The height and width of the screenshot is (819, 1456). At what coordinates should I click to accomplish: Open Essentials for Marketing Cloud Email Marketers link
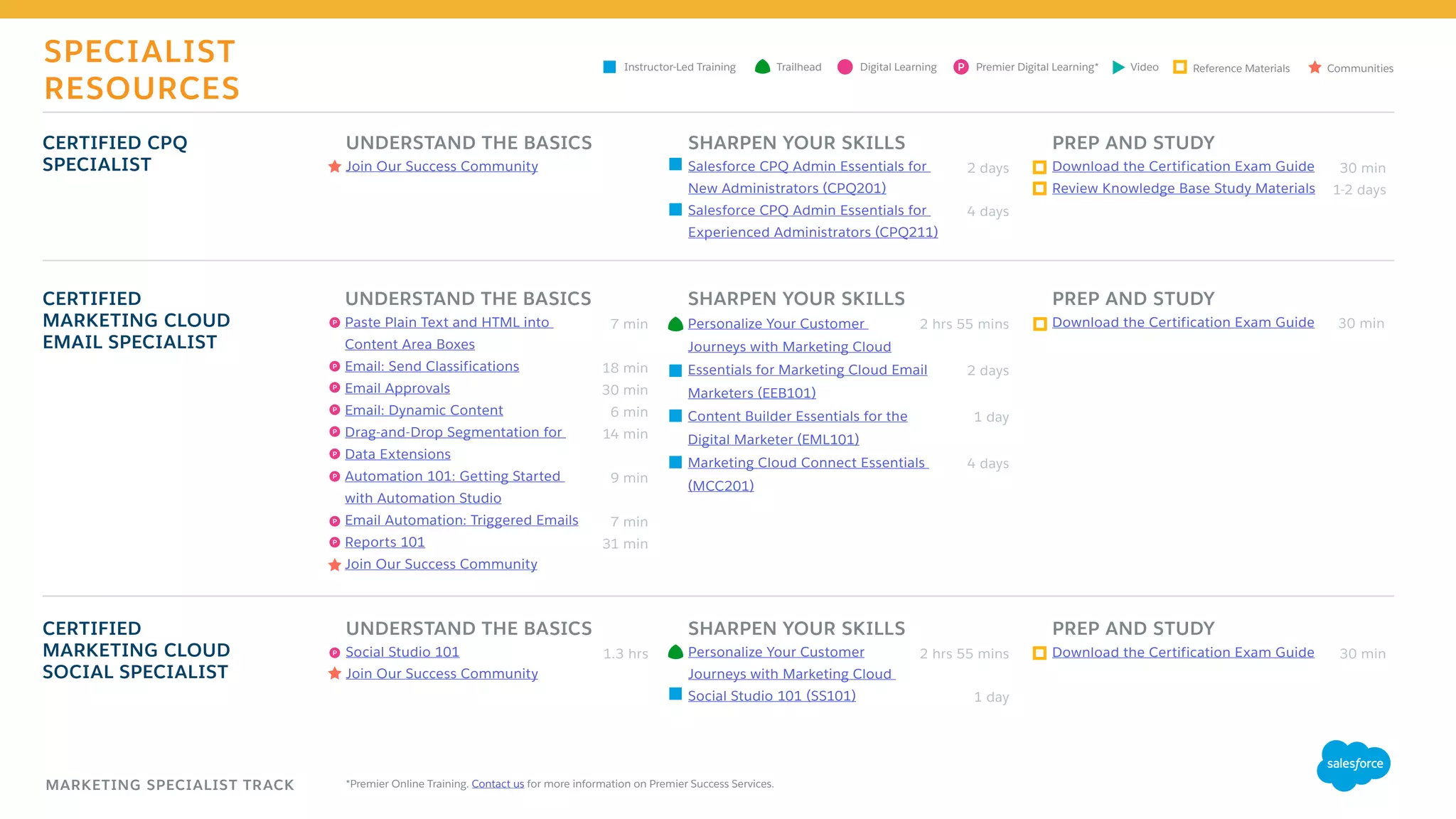tap(807, 370)
